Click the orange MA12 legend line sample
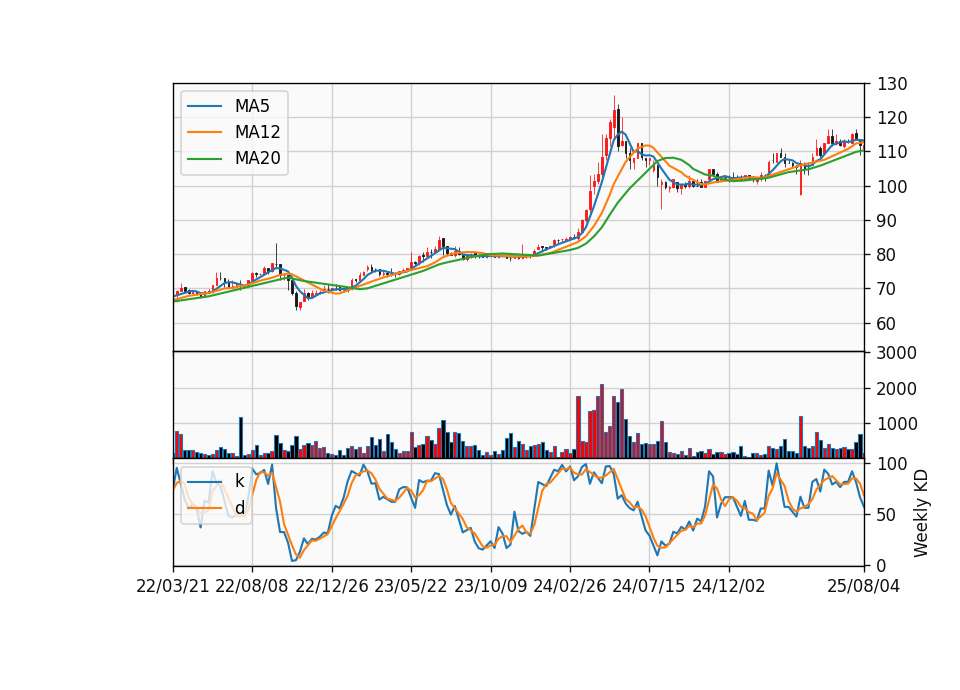960x690 pixels. click(x=204, y=132)
